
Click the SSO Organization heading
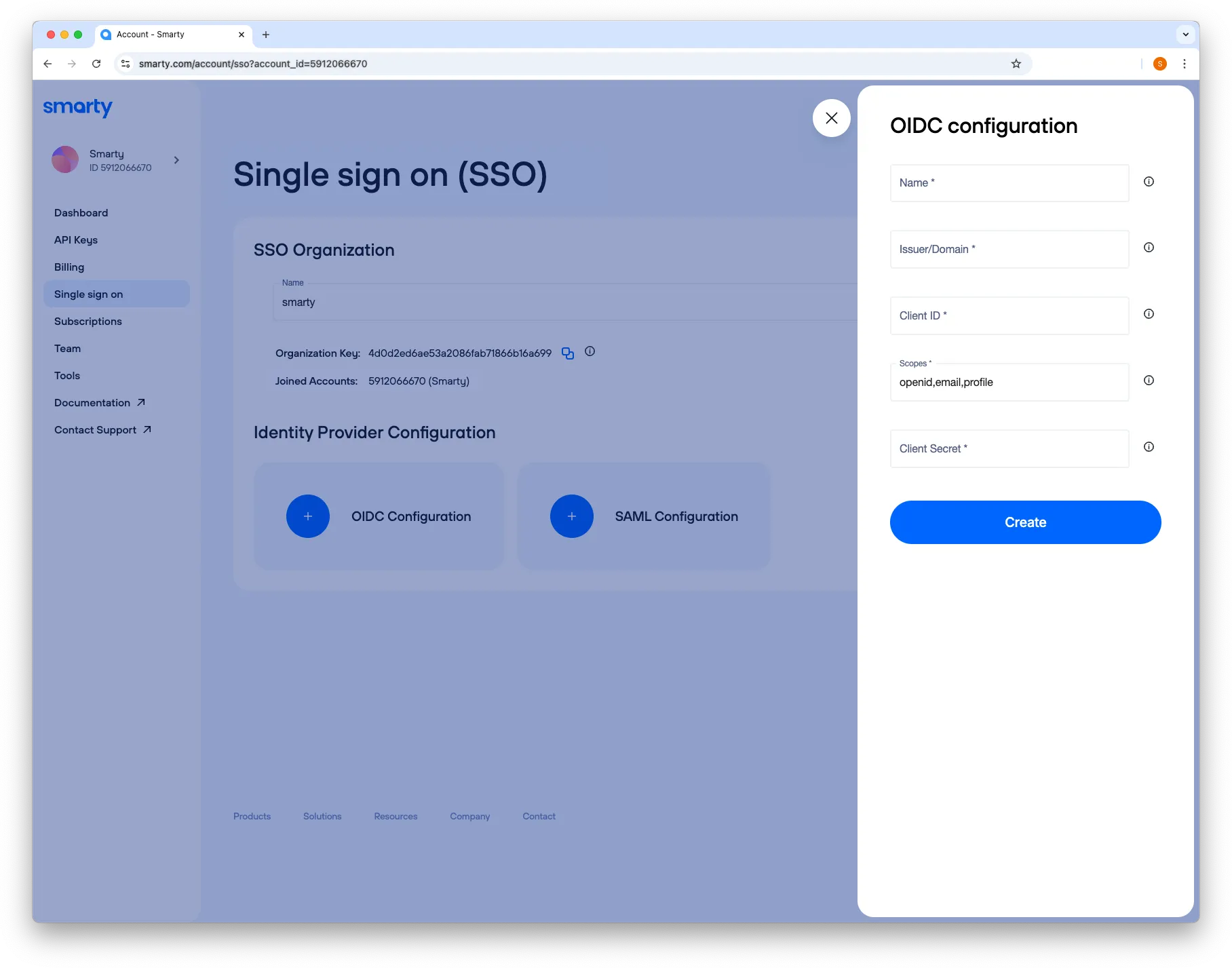[324, 250]
